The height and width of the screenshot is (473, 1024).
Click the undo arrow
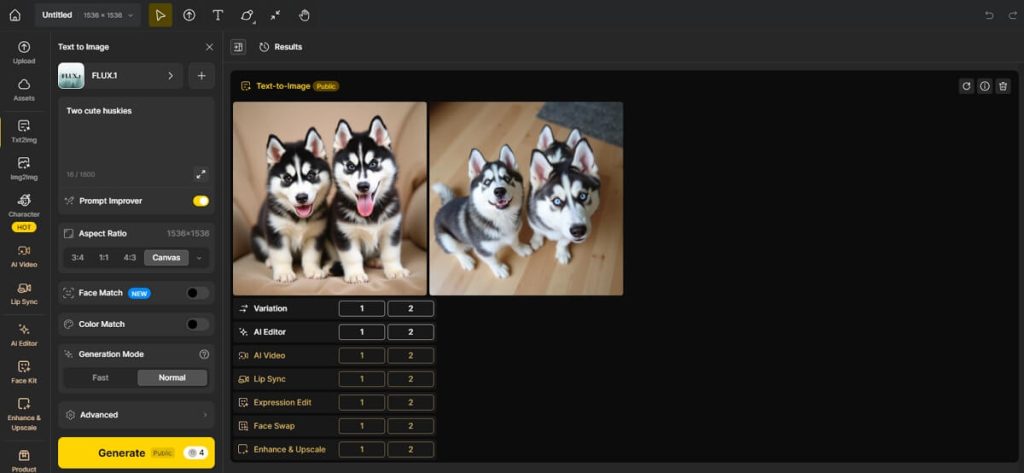pos(989,15)
